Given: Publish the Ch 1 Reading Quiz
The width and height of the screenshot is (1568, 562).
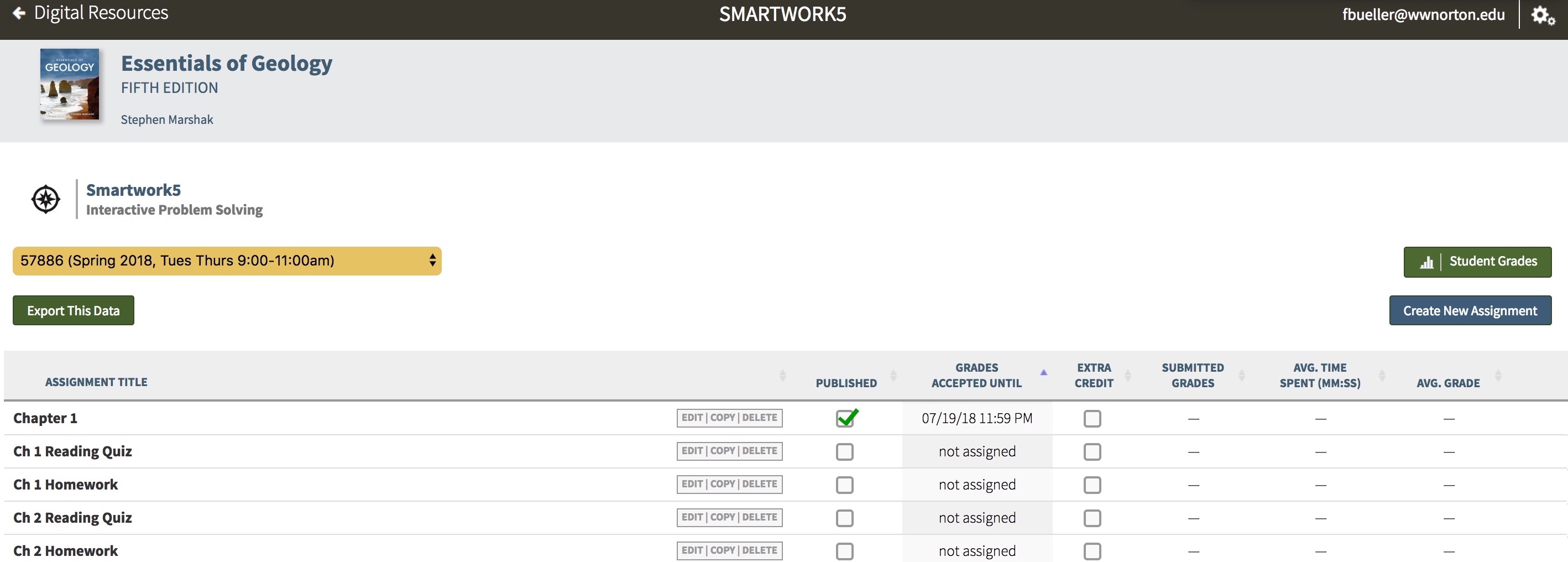Looking at the screenshot, I should click(x=844, y=452).
